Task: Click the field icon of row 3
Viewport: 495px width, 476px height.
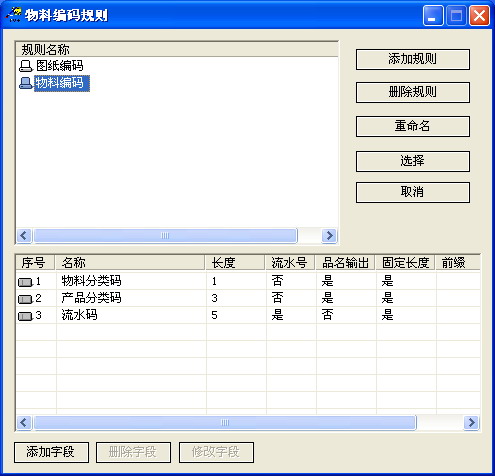Action: tap(25, 316)
